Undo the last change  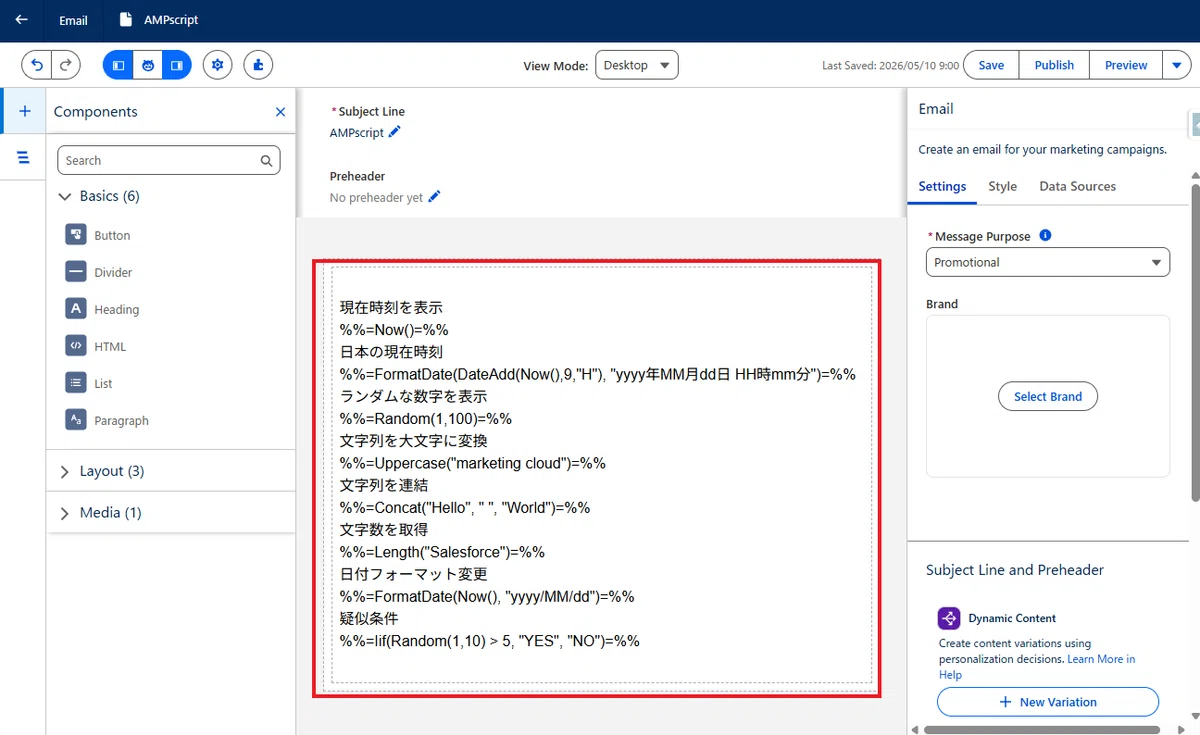pos(37,65)
